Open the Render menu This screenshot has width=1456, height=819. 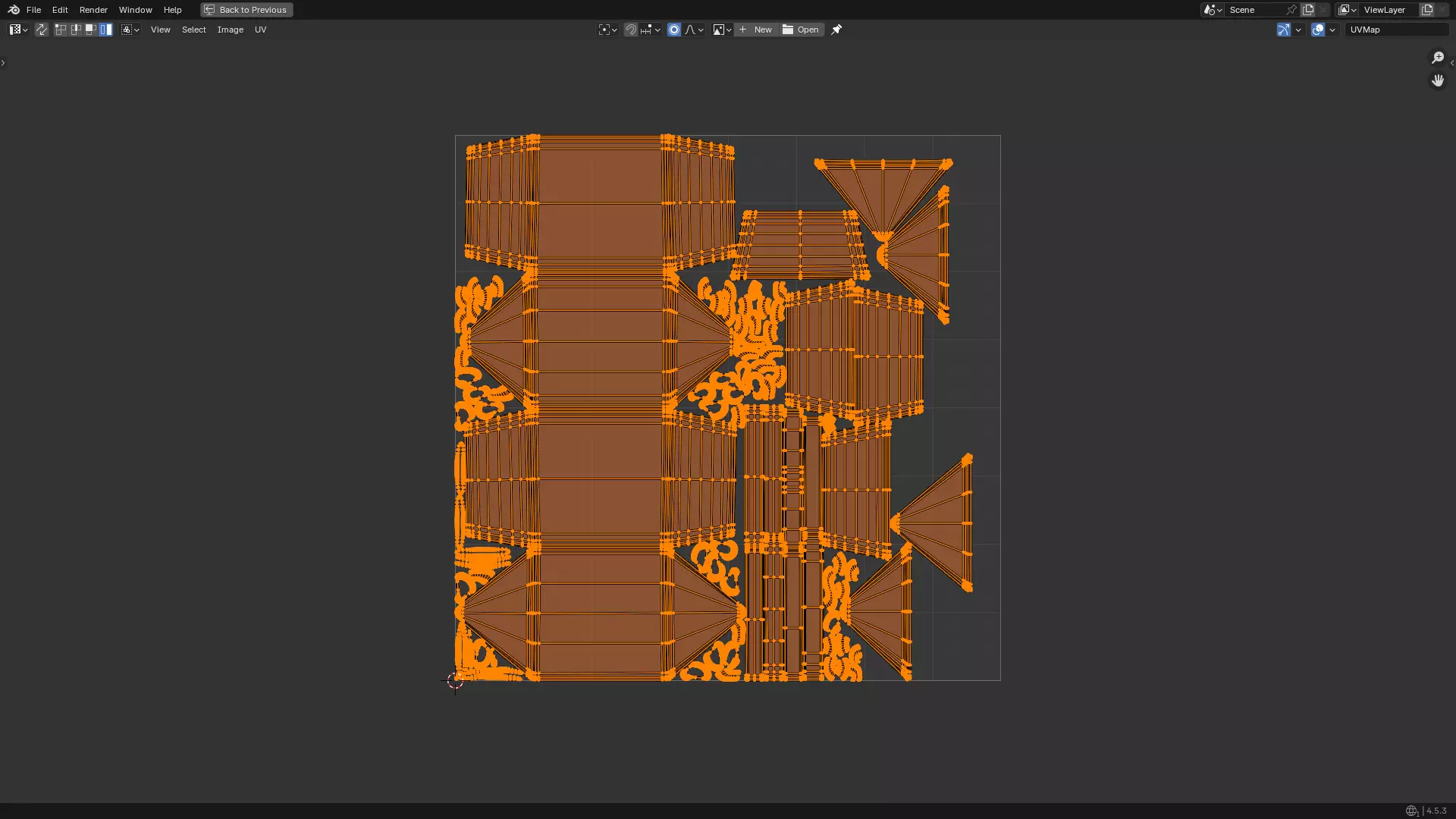click(93, 10)
